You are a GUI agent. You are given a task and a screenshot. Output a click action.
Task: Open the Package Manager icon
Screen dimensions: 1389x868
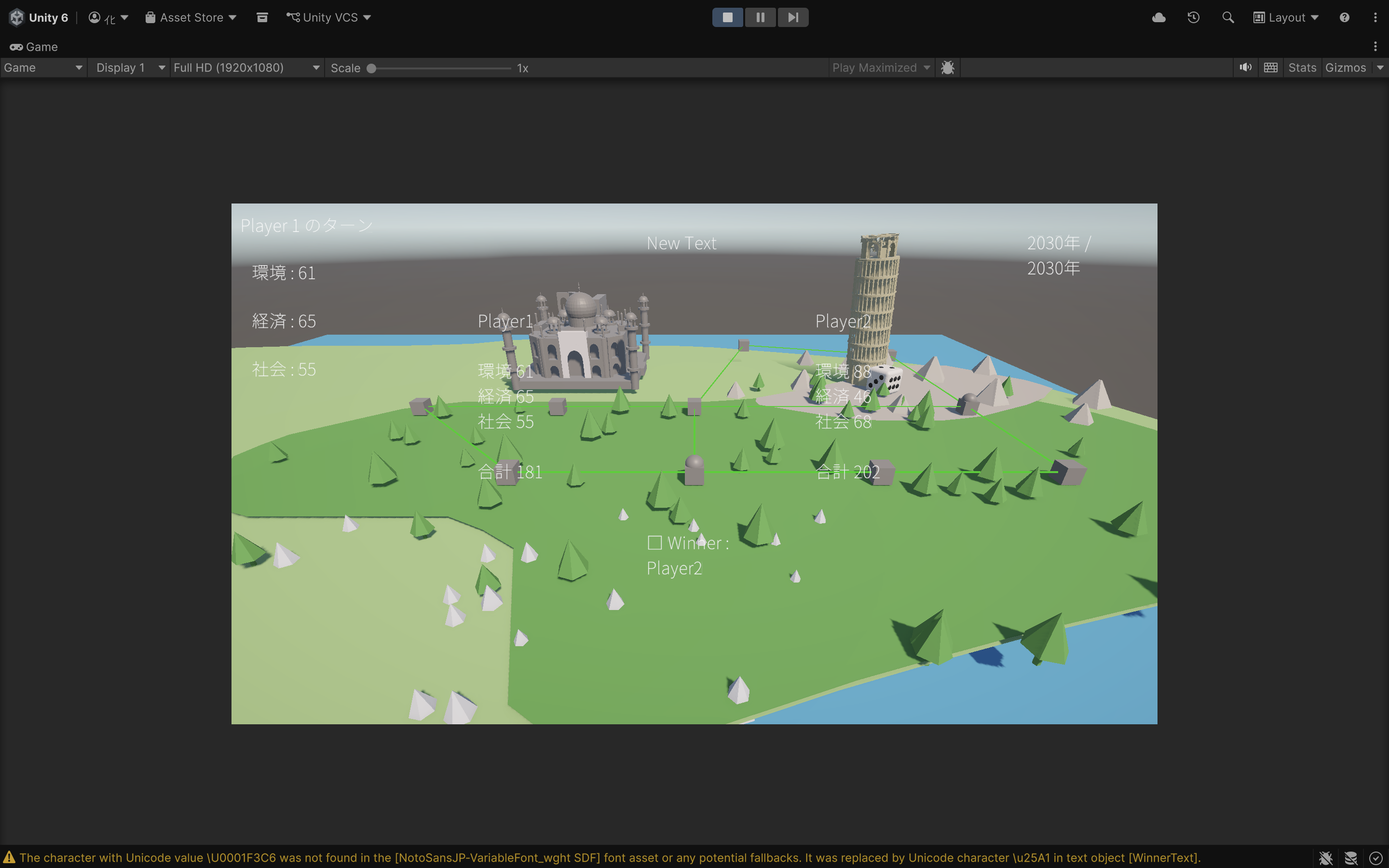[x=262, y=17]
